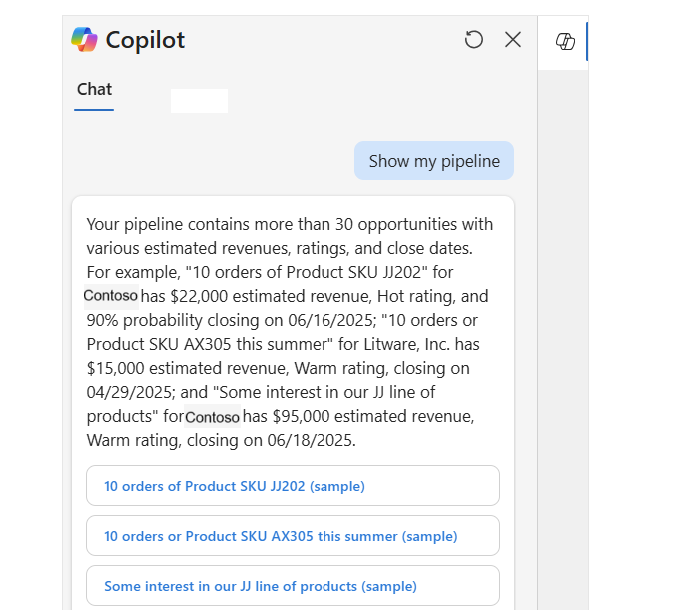Viewport: 692px width, 610px height.
Task: Click the colorful Copilot logo
Action: [84, 39]
